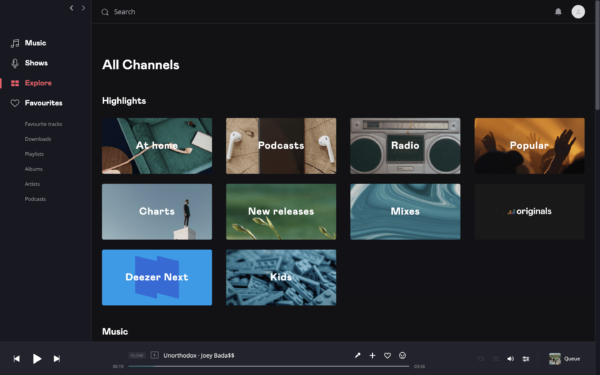The width and height of the screenshot is (600, 375).
Task: Open Favourite tracks link
Action: 43,124
